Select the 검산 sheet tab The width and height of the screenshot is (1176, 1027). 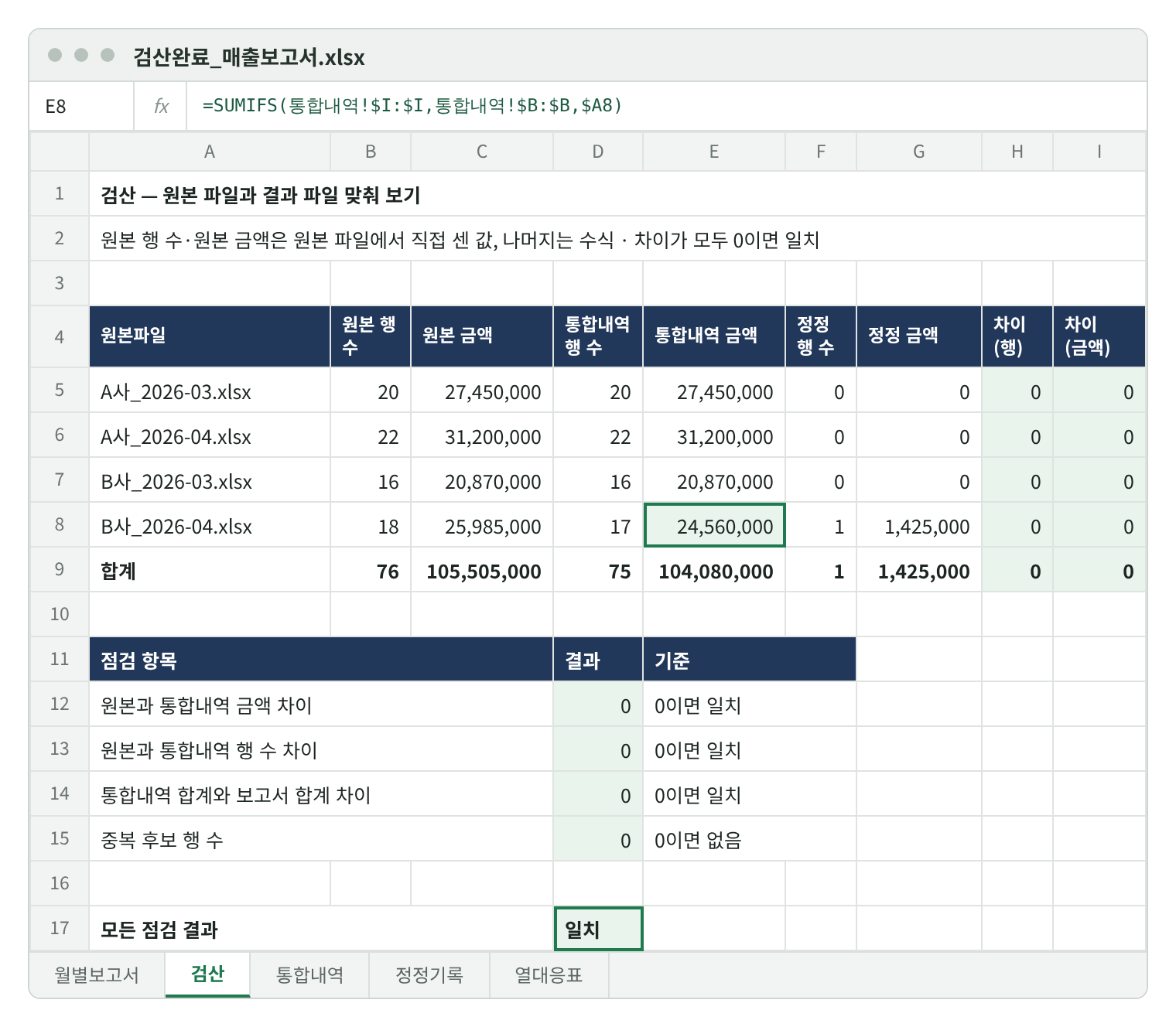(x=207, y=974)
